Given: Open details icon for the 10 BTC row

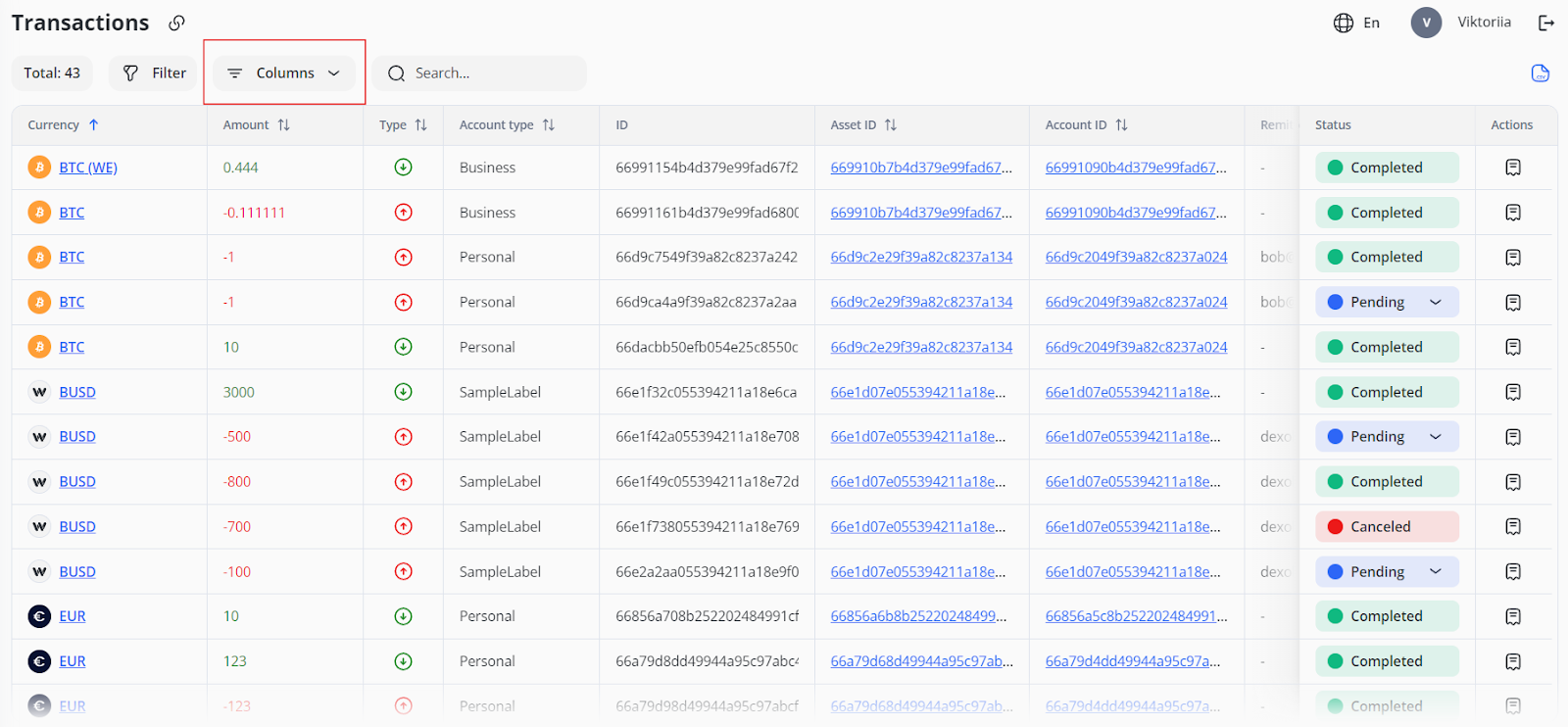Looking at the screenshot, I should [1513, 347].
